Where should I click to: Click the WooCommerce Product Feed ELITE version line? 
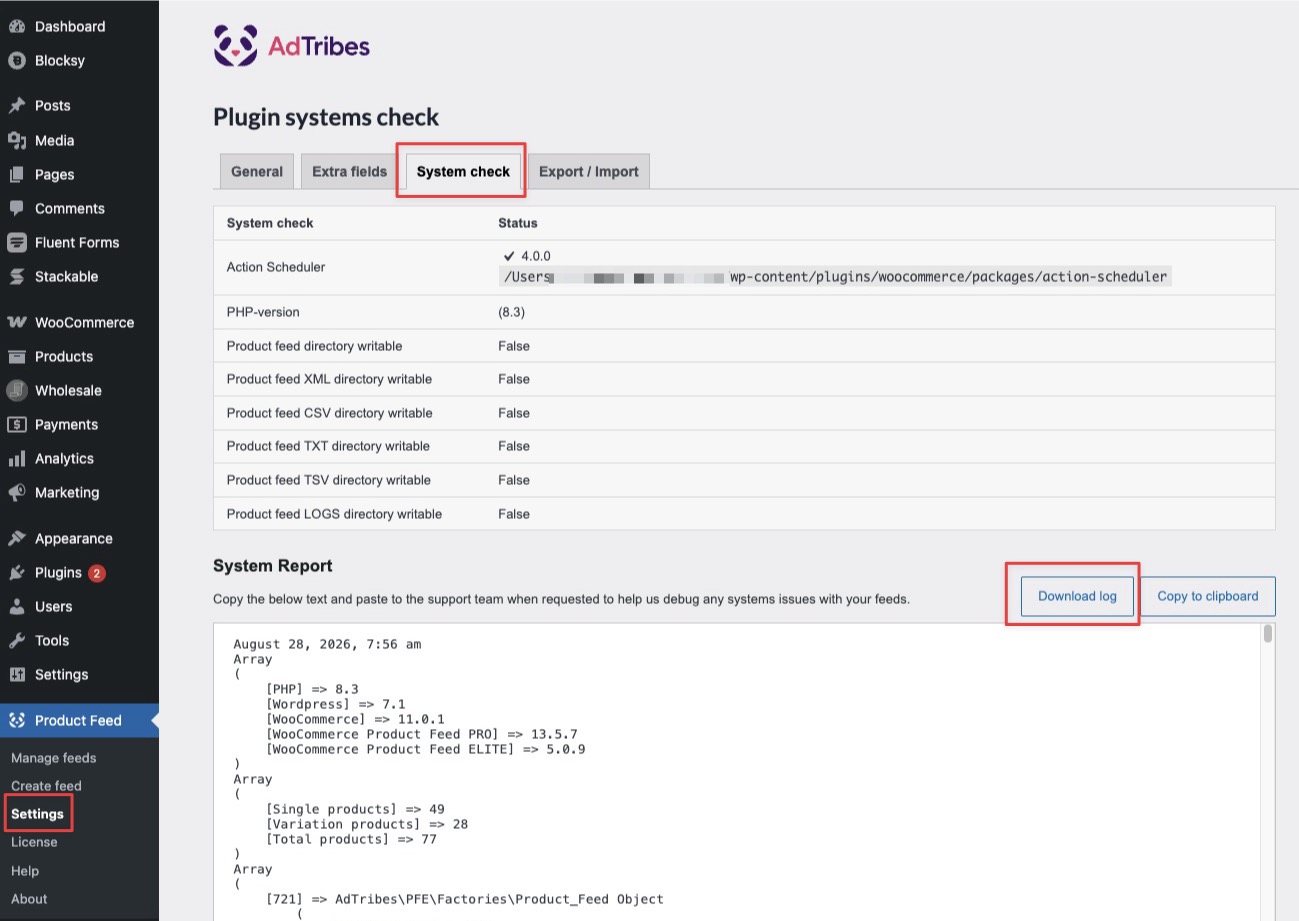pyautogui.click(x=425, y=749)
